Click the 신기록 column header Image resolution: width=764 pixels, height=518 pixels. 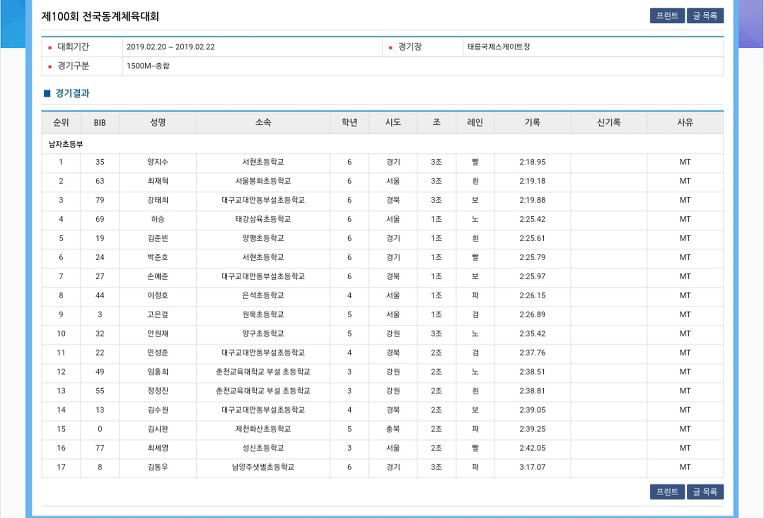pos(609,123)
